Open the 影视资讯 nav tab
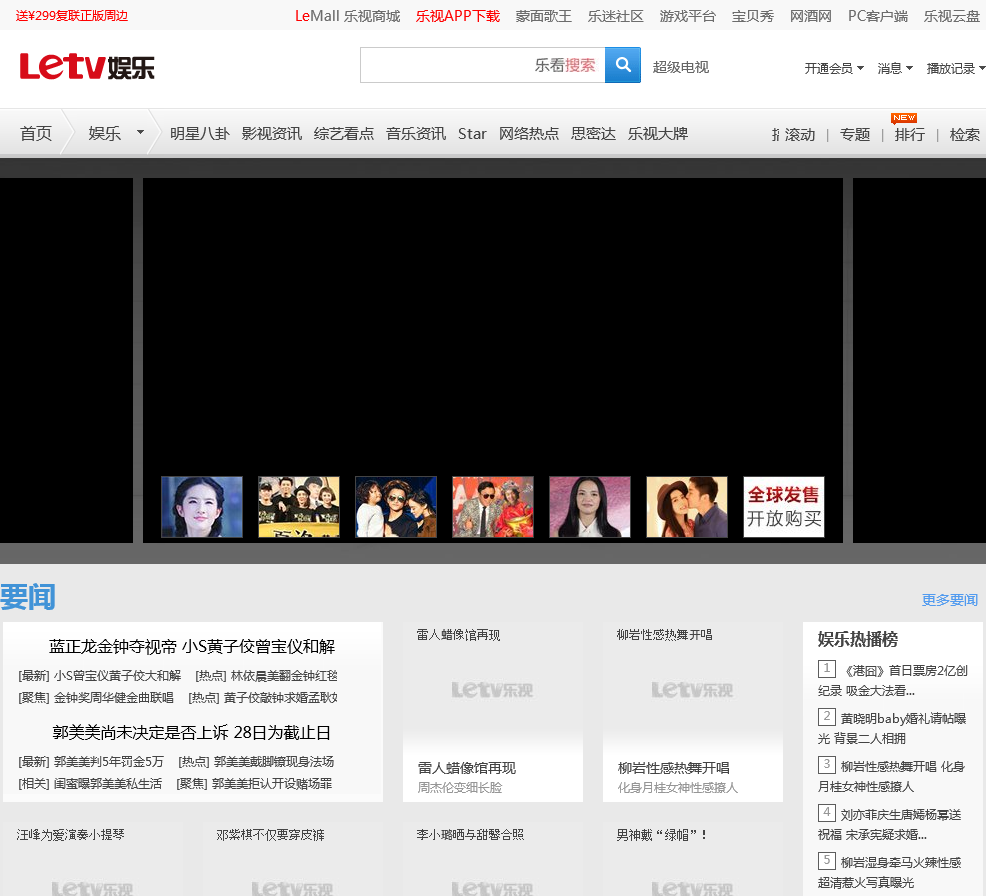Viewport: 986px width, 896px height. (272, 133)
